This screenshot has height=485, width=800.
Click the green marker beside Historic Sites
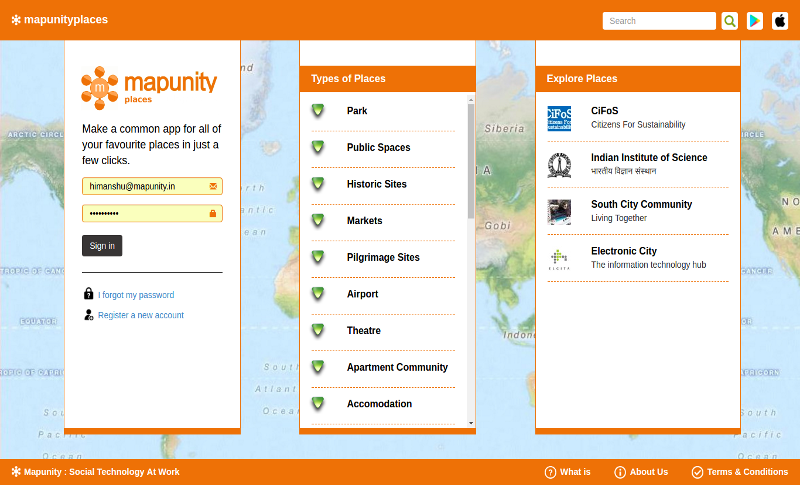point(318,184)
